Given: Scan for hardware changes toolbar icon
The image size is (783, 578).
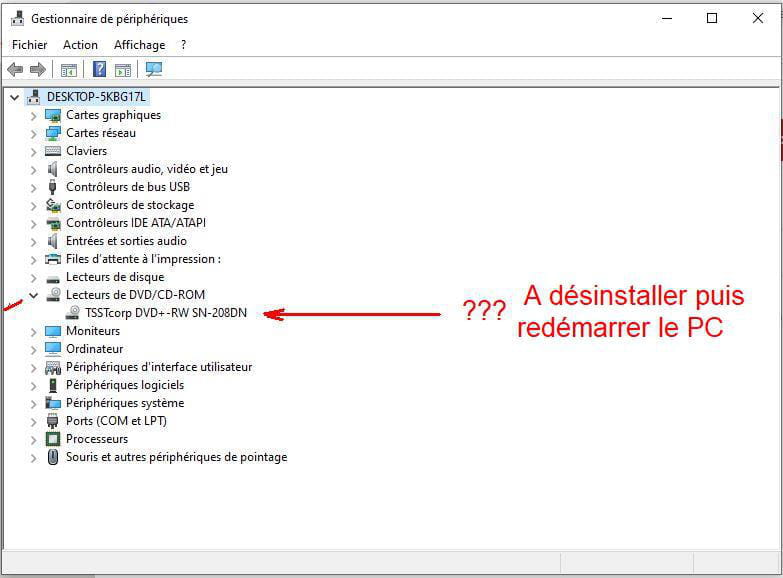Looking at the screenshot, I should point(154,69).
